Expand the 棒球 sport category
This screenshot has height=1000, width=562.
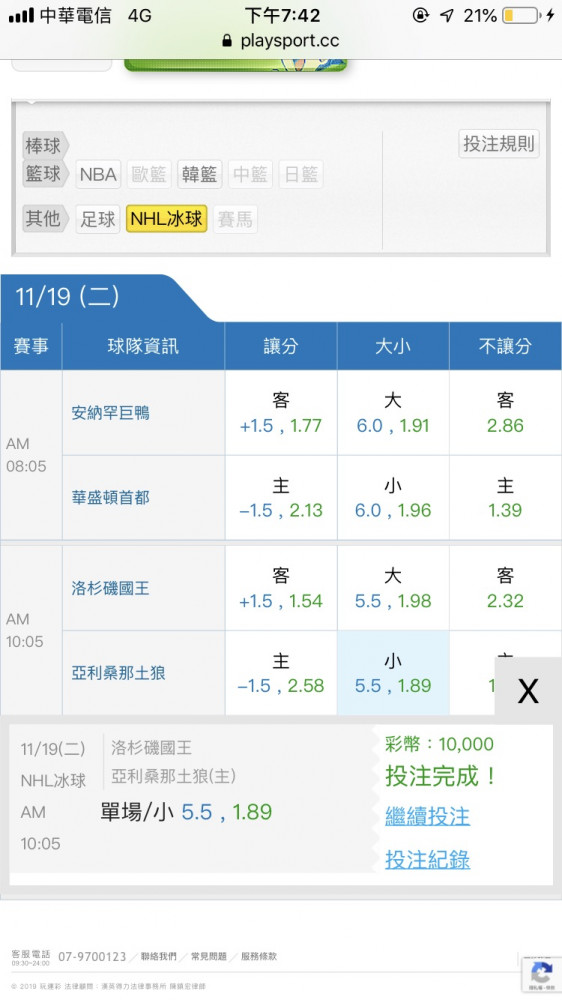(x=45, y=145)
